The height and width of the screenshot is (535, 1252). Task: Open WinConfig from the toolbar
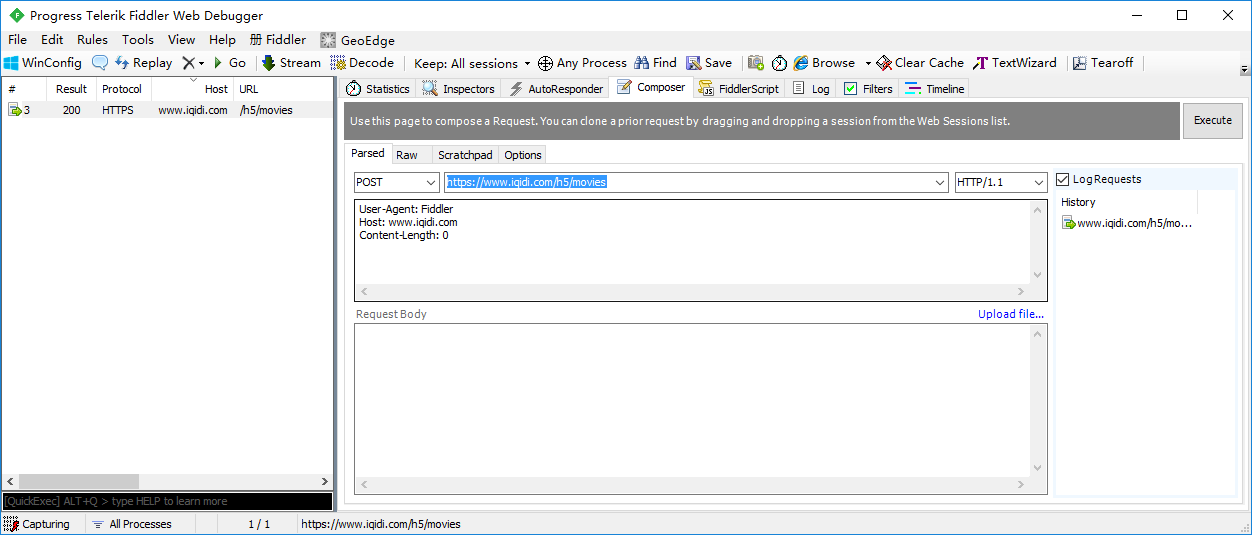tap(43, 63)
